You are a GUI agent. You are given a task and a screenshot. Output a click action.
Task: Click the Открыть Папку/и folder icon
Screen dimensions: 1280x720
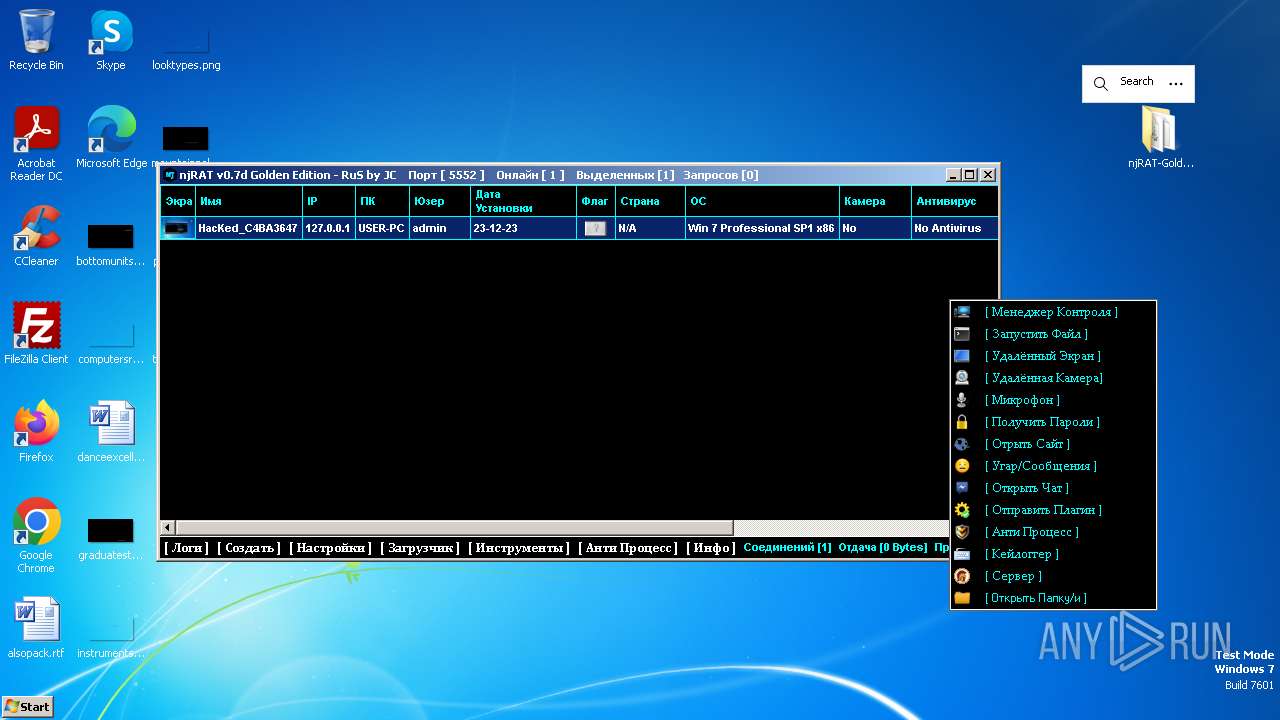962,598
